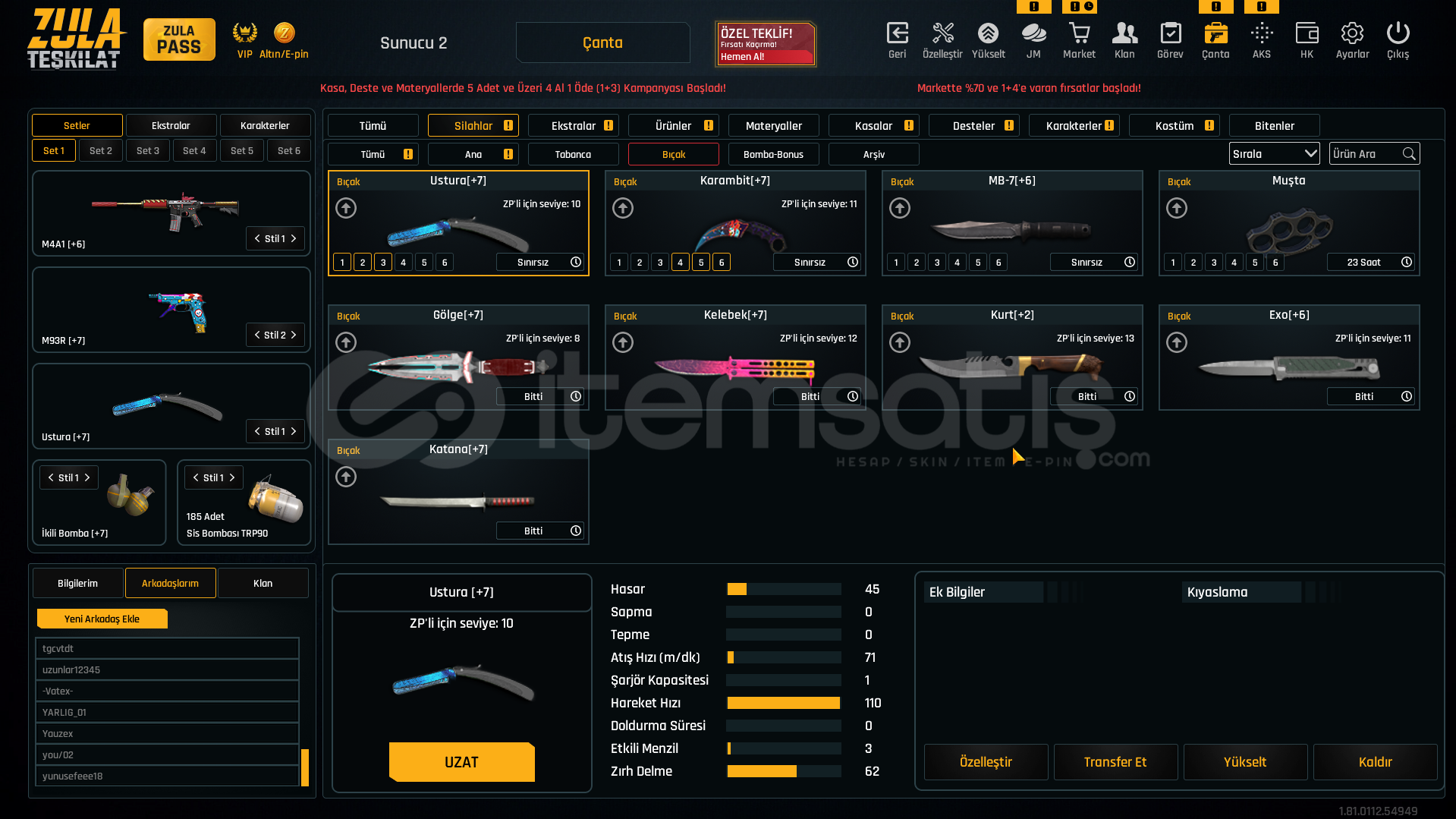Screen dimensions: 1456x819
Task: Open the Klan icon in top bar
Action: pos(1124,33)
